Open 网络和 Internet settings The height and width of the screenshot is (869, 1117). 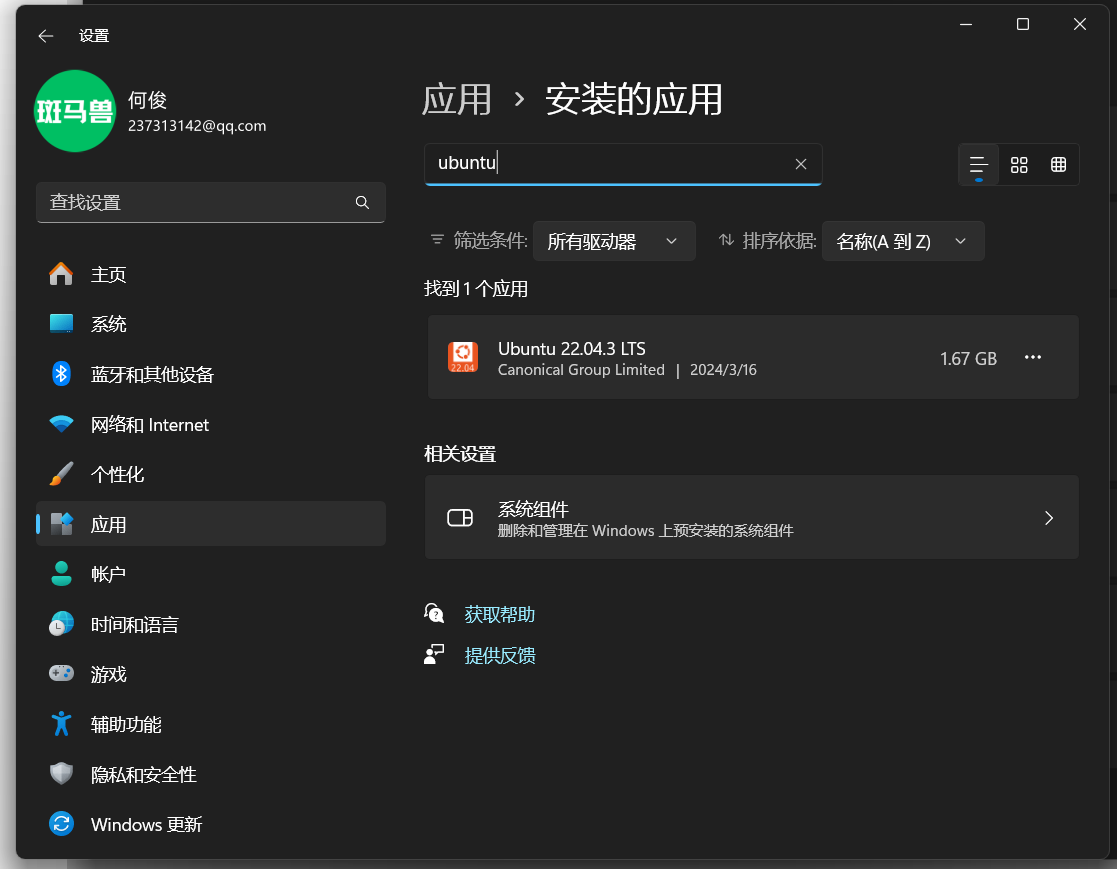[x=211, y=425]
